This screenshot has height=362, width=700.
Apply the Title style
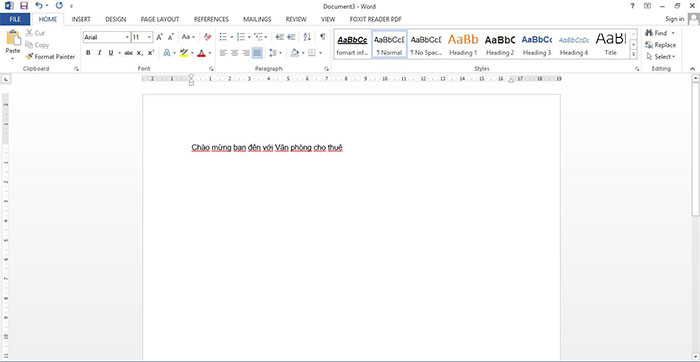click(x=611, y=44)
